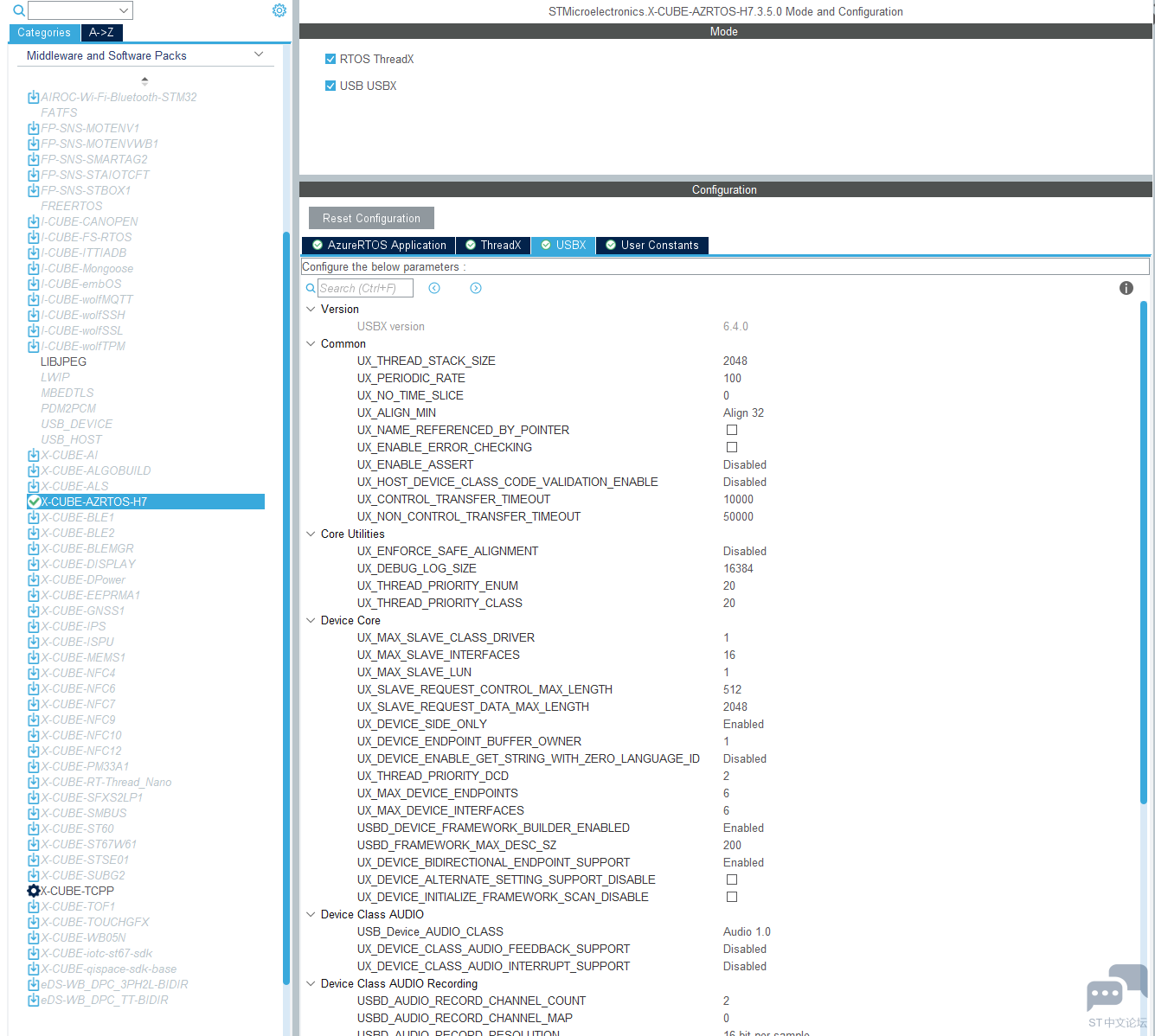Enable UX_ENABLE_ERROR_CHECKING checkbox
Viewport: 1155px width, 1036px height.
point(732,447)
